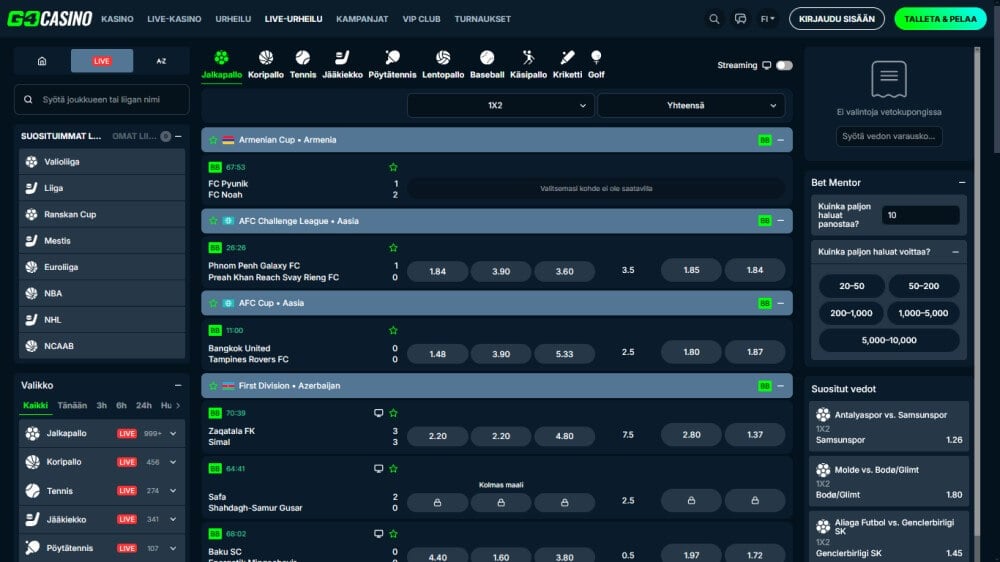Viewport: 1000px width, 562px height.
Task: Open the 1X2 market dropdown
Action: [500, 106]
